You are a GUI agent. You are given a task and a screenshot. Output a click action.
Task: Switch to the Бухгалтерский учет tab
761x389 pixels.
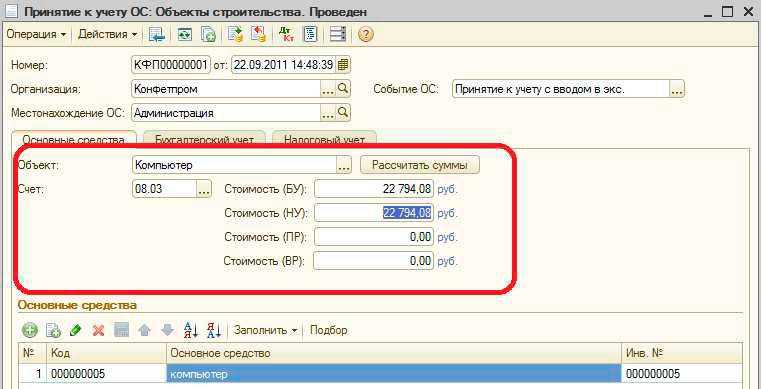pos(204,139)
